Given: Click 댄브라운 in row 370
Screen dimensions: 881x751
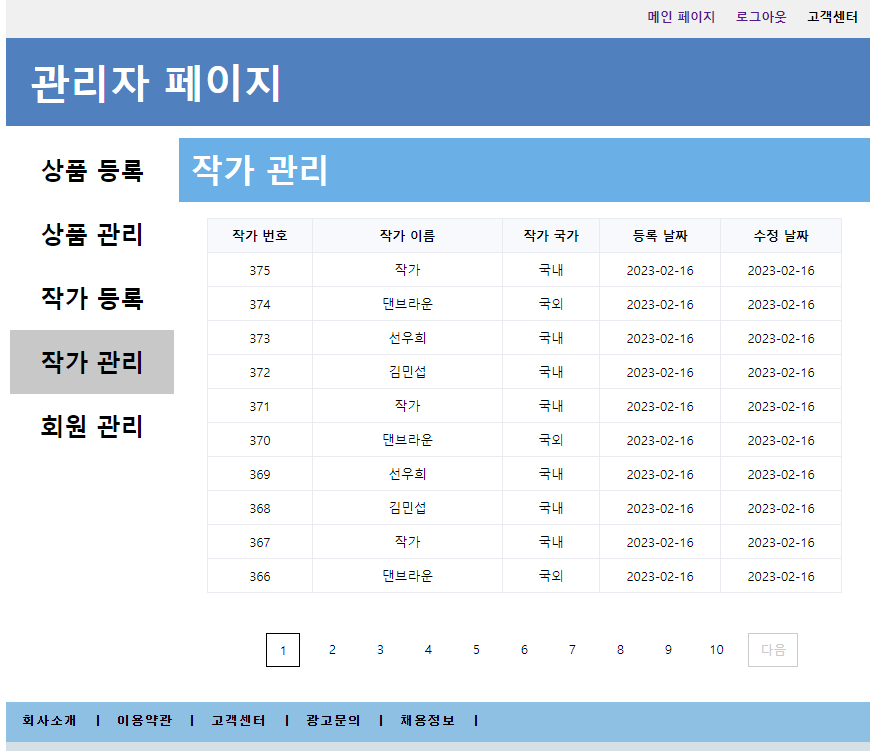Looking at the screenshot, I should tap(407, 440).
